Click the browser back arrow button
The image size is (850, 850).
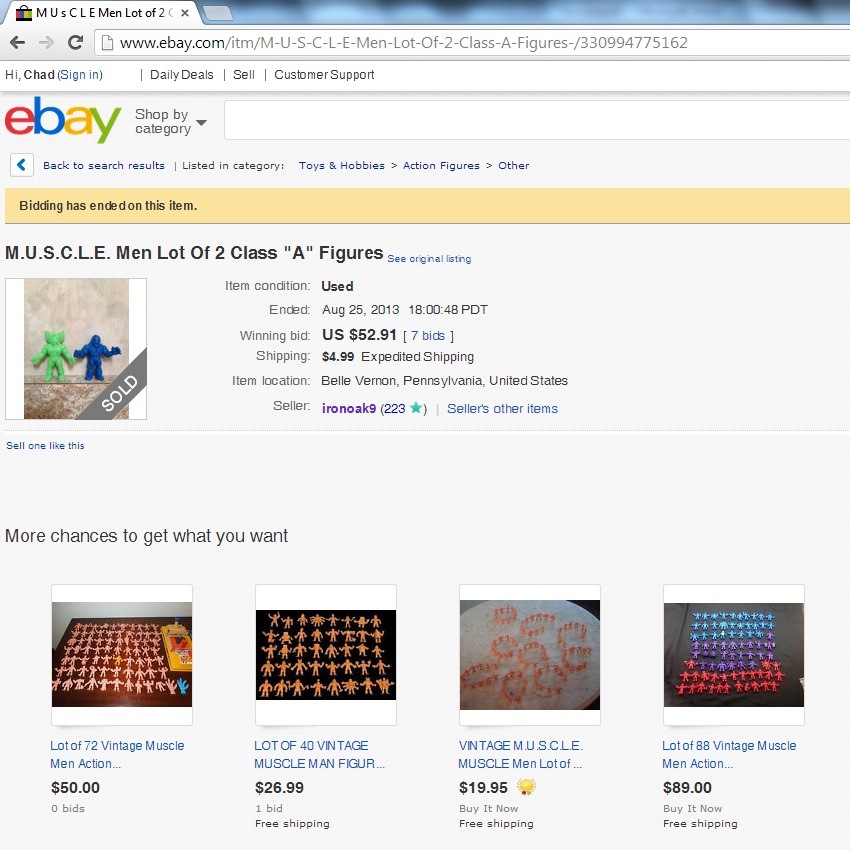click(17, 42)
